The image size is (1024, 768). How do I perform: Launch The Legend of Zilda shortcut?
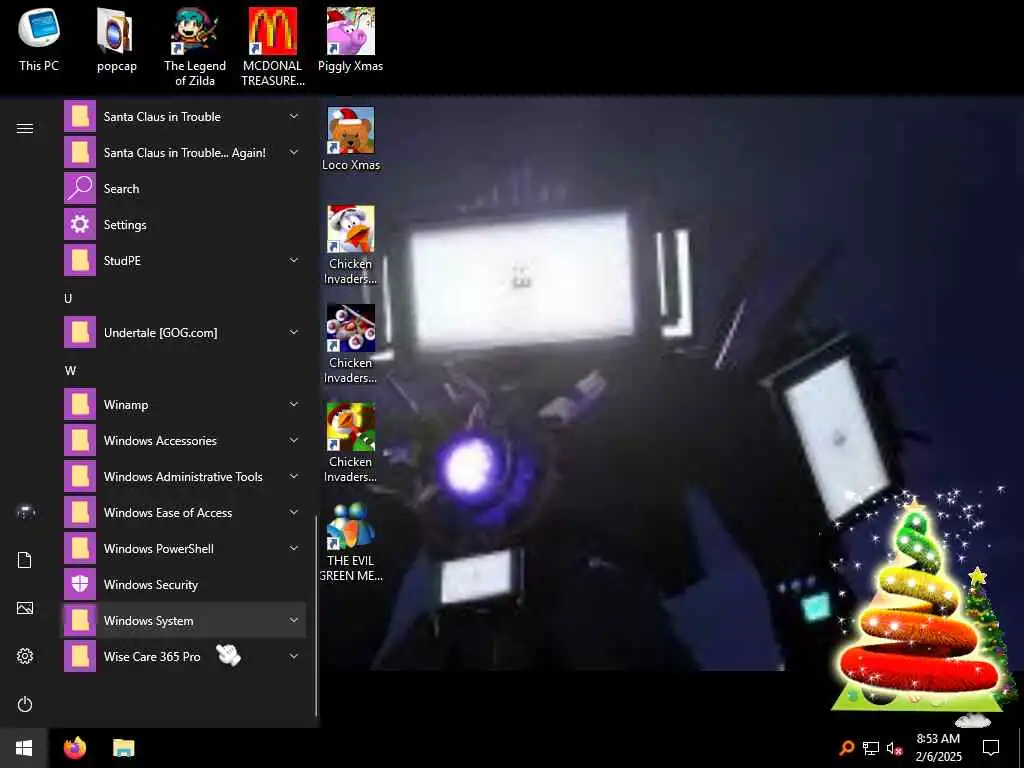coord(195,47)
